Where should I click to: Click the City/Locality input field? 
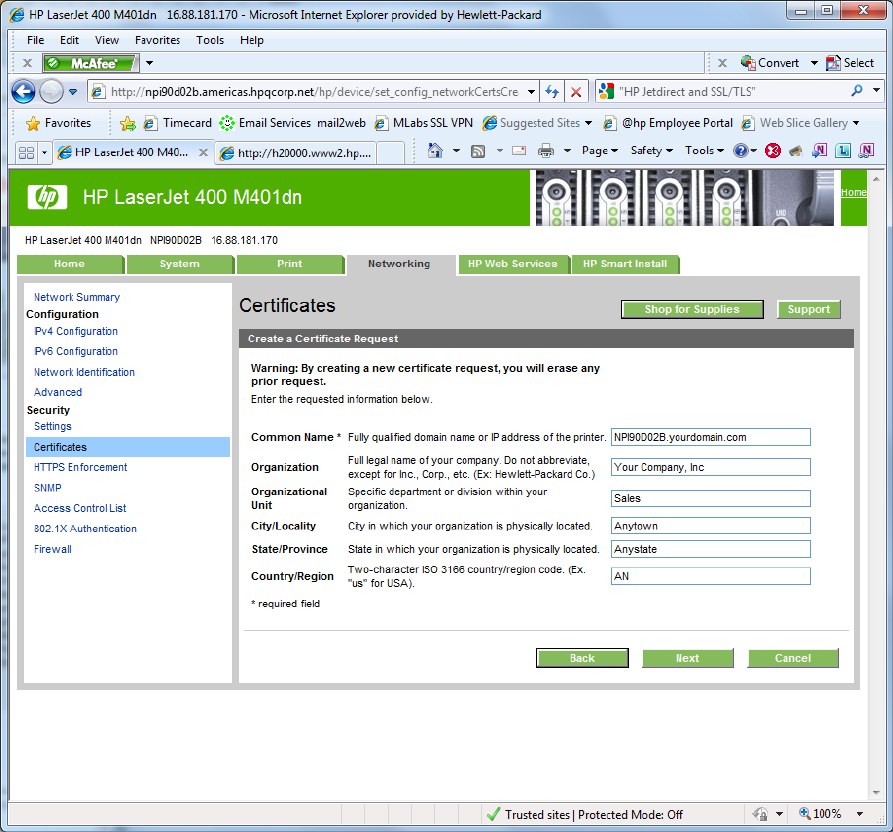pyautogui.click(x=711, y=526)
